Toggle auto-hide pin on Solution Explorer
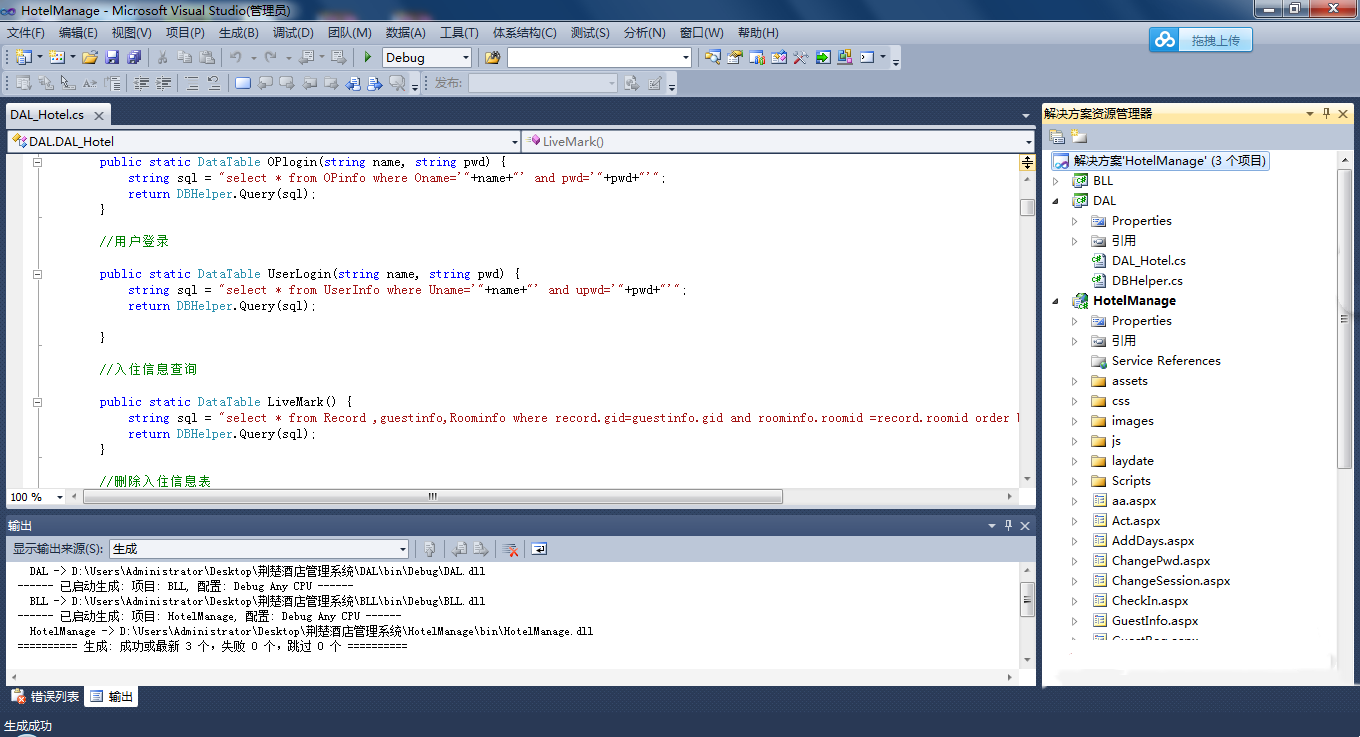The height and width of the screenshot is (737, 1360). [1327, 114]
